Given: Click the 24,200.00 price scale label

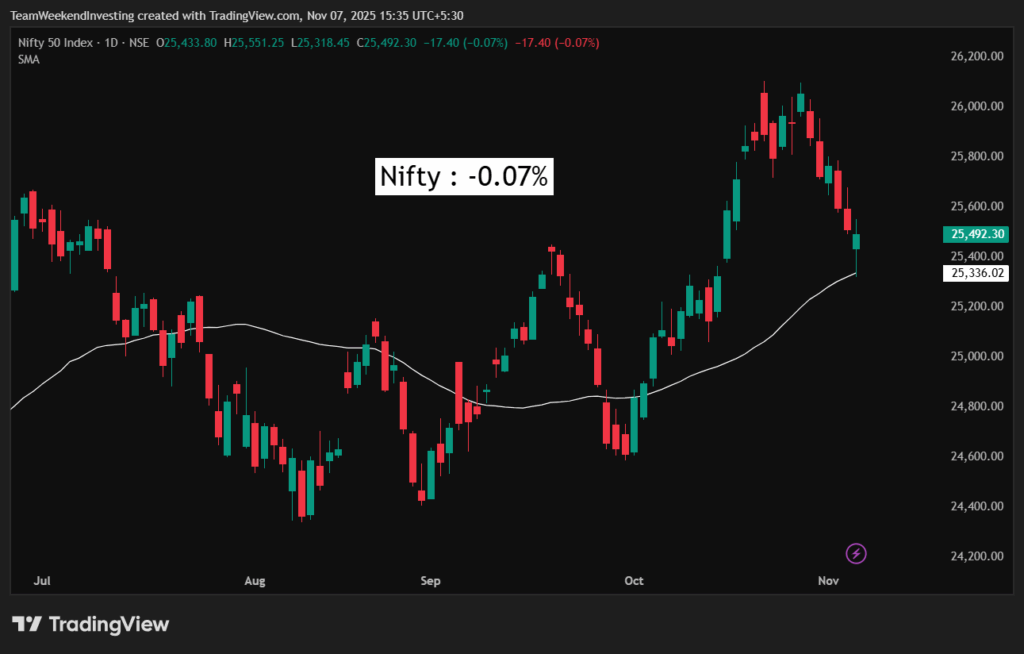Looking at the screenshot, I should [x=976, y=556].
